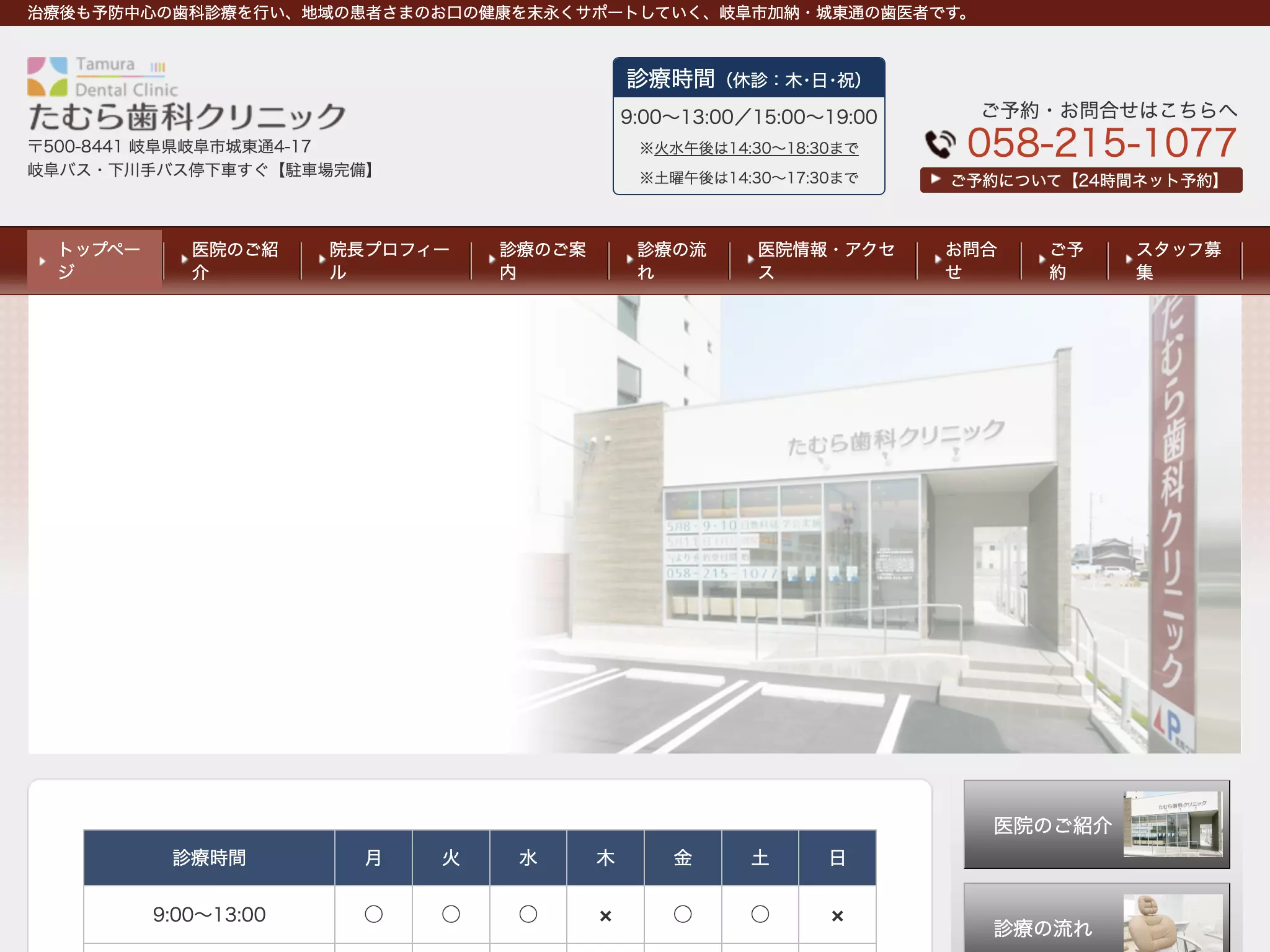Click the 火 column header

[x=451, y=858]
